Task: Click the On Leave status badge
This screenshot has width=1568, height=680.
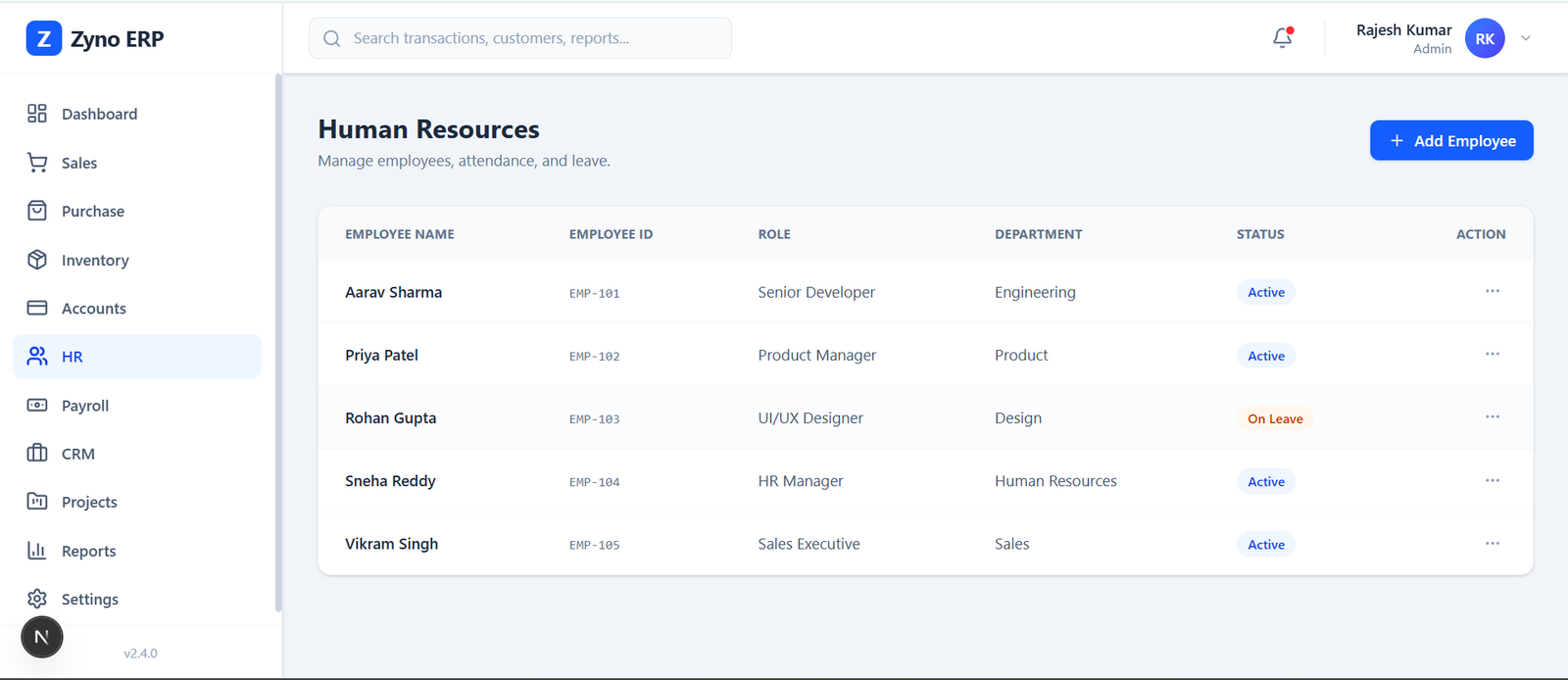Action: (x=1275, y=418)
